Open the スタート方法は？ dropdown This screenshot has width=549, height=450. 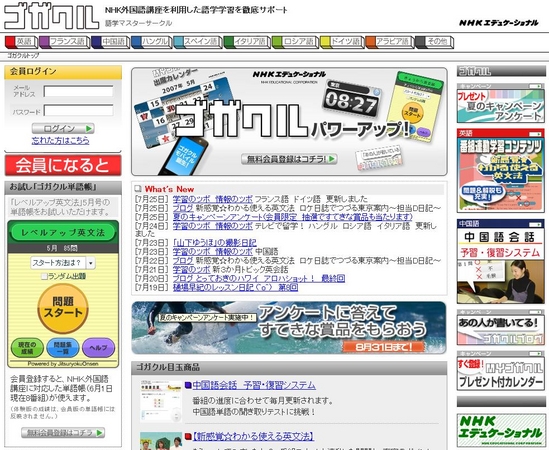click(x=63, y=263)
